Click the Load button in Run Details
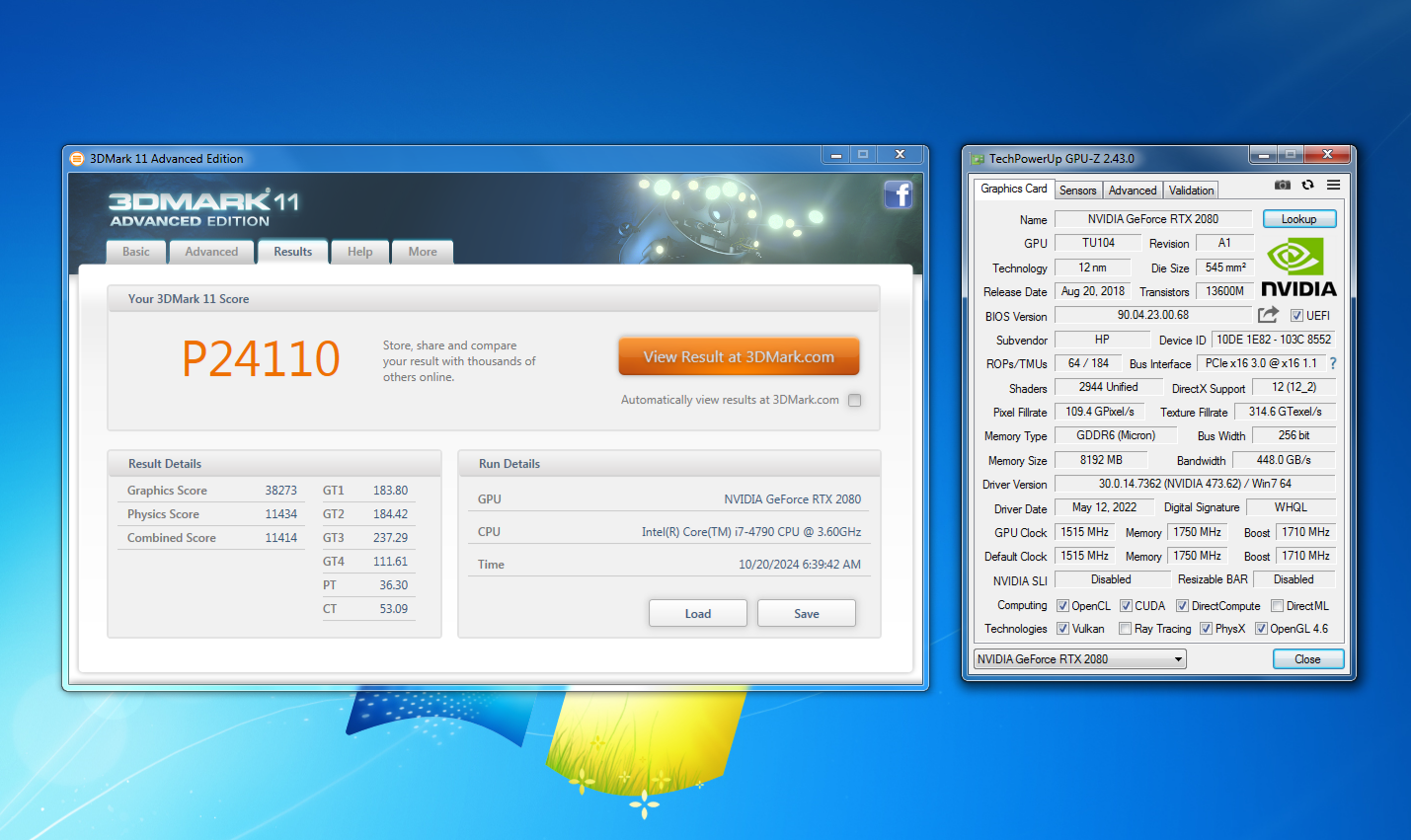Image resolution: width=1411 pixels, height=840 pixels. click(x=698, y=614)
